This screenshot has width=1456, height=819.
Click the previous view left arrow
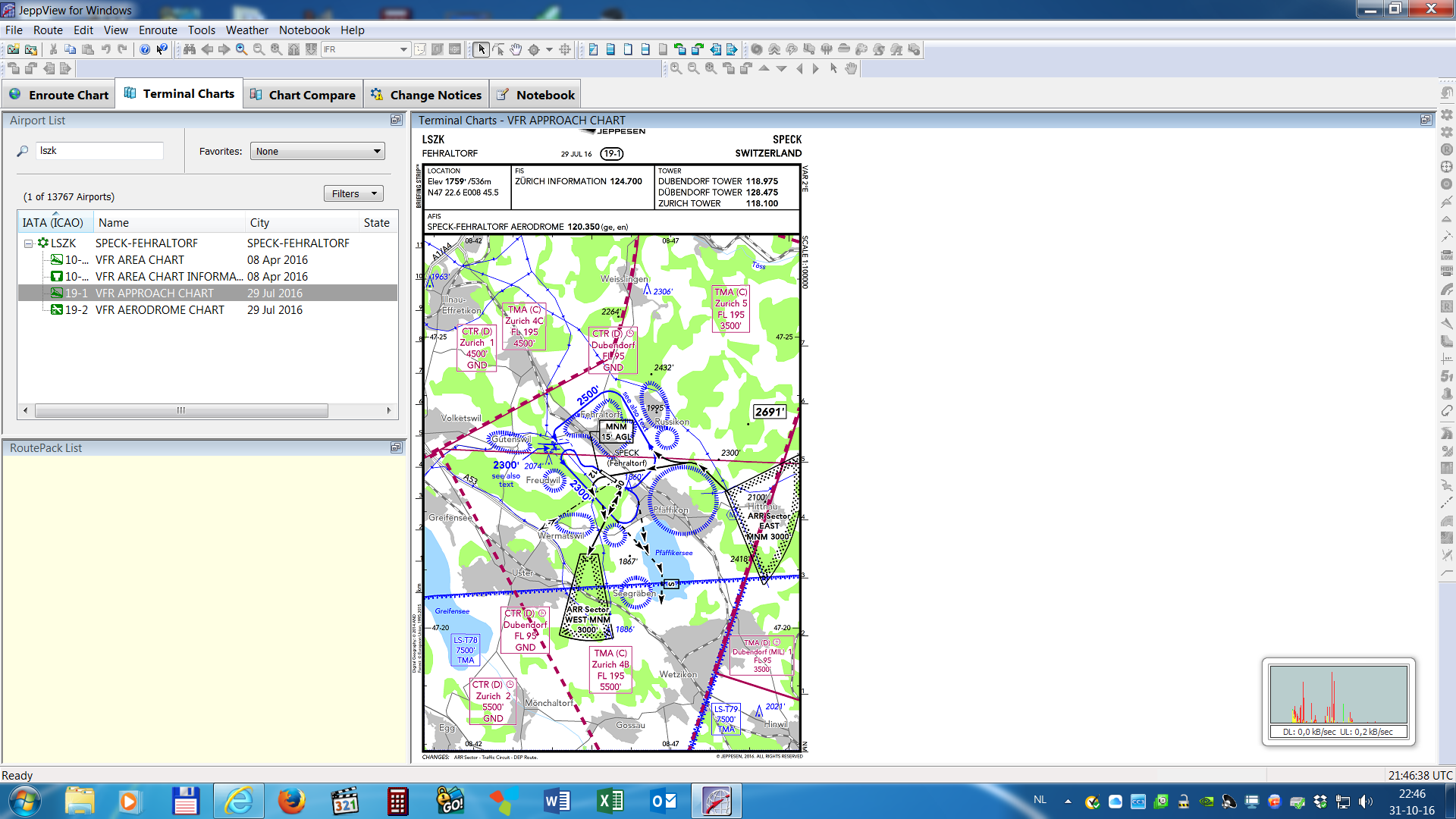coord(207,49)
